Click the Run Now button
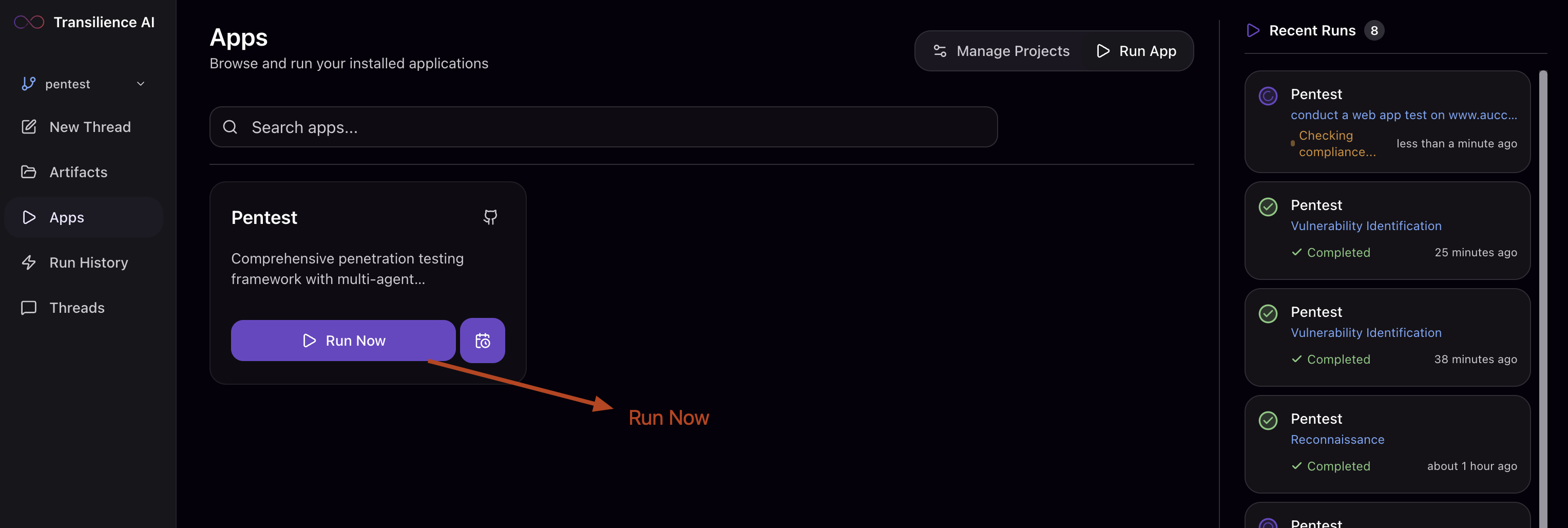1568x528 pixels. tap(343, 341)
